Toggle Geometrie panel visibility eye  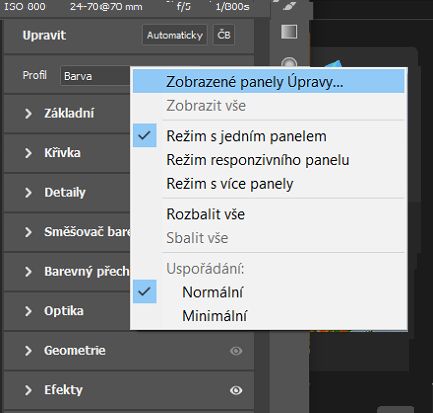click(236, 351)
